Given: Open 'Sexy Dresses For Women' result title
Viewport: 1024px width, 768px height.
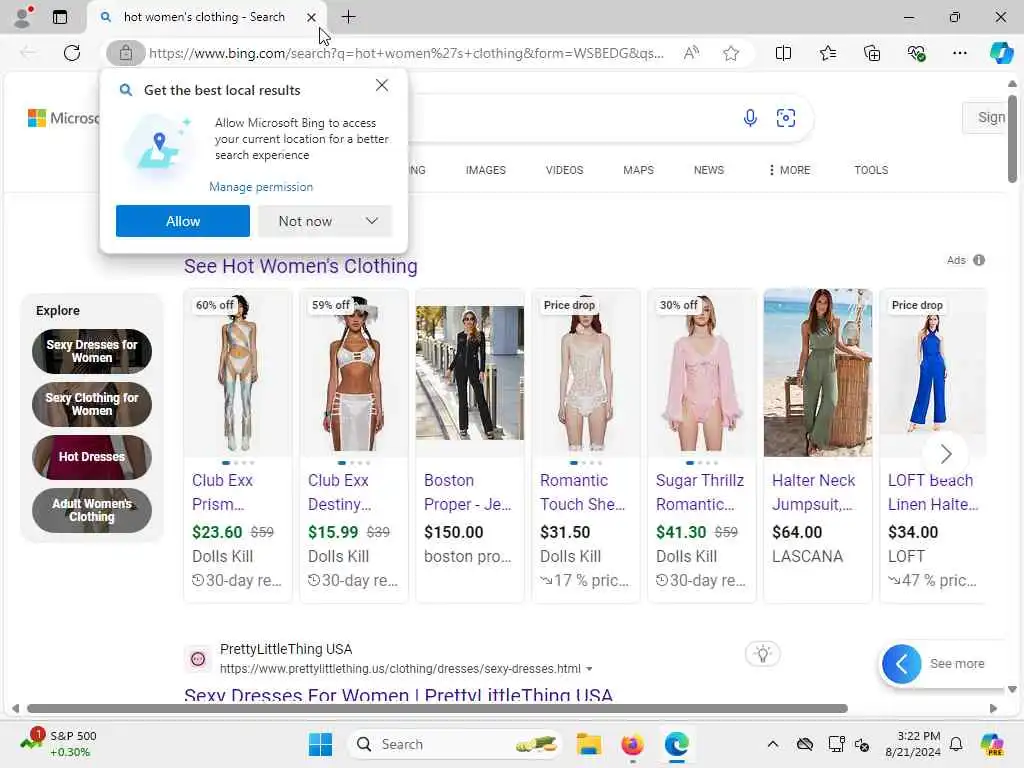Looking at the screenshot, I should 398,694.
